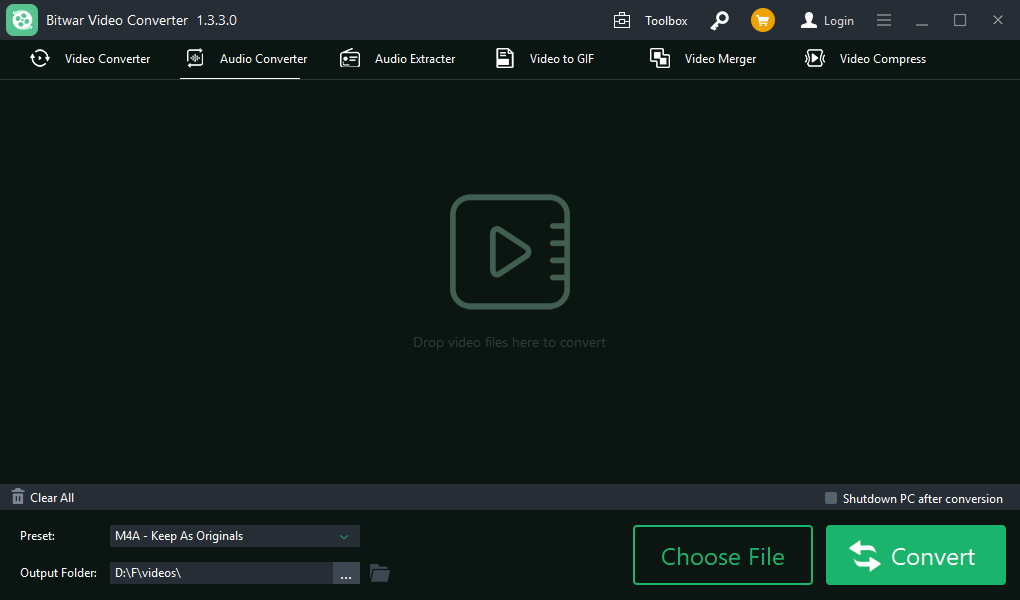The height and width of the screenshot is (600, 1020).
Task: Select the Audio Converter tab
Action: 247,59
